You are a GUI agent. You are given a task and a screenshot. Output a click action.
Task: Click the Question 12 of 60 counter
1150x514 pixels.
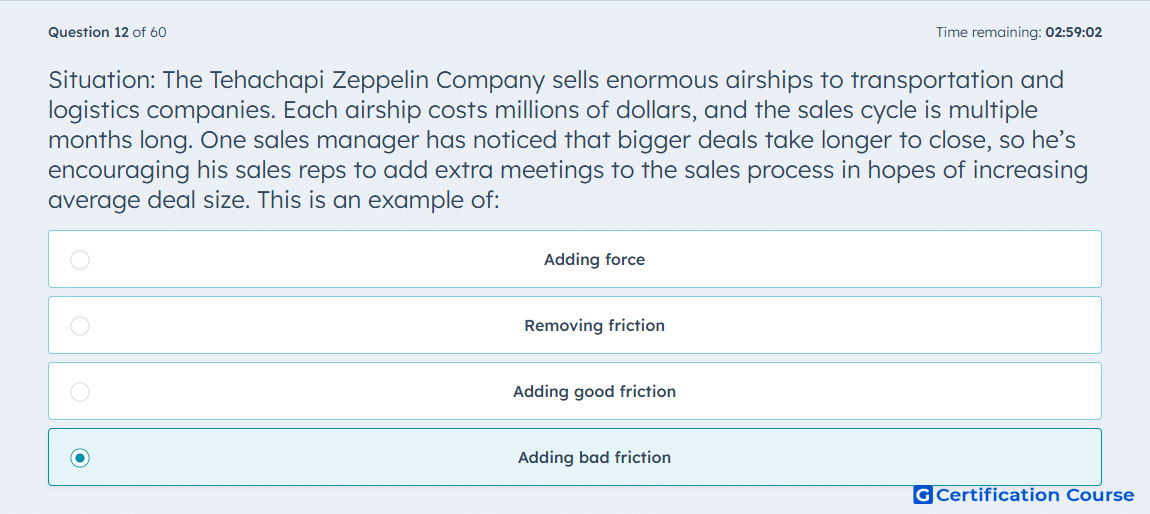107,32
